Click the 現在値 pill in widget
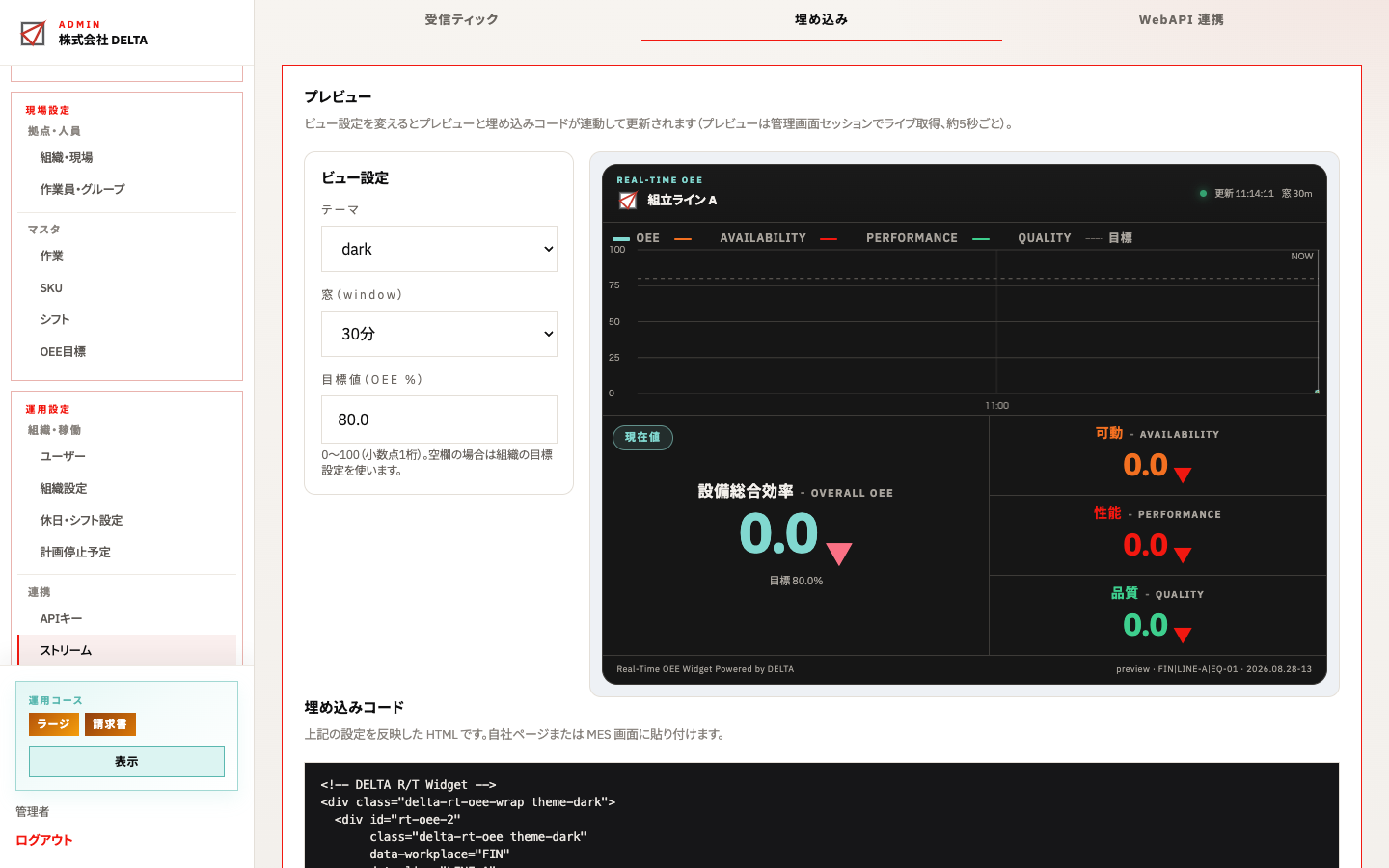Image resolution: width=1389 pixels, height=868 pixels. point(642,438)
